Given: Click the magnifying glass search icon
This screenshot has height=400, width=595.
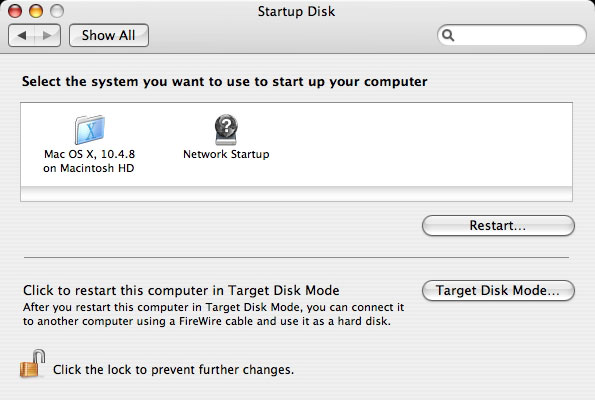Looking at the screenshot, I should [448, 36].
